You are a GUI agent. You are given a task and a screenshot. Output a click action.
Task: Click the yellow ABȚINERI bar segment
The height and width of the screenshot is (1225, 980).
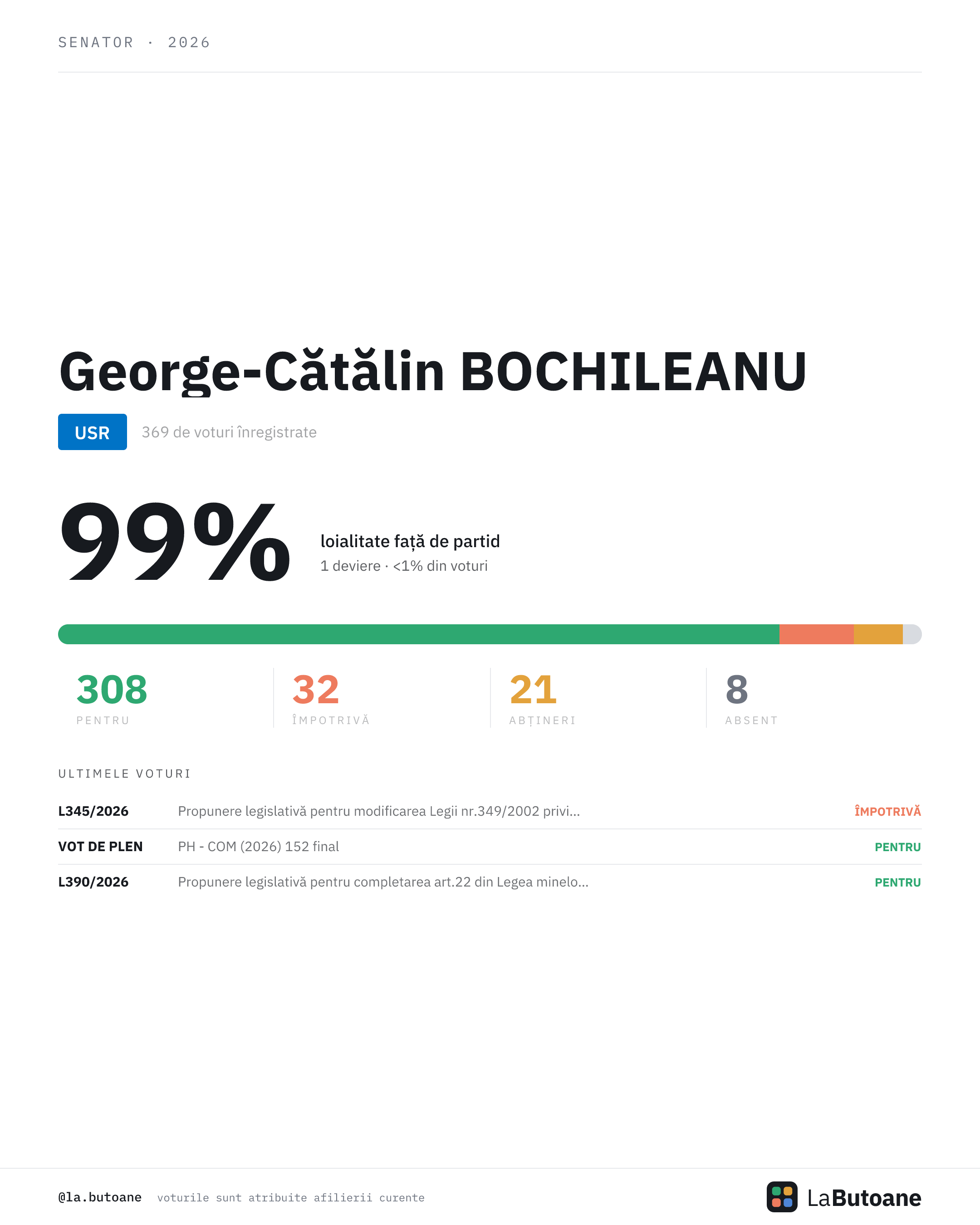(878, 634)
